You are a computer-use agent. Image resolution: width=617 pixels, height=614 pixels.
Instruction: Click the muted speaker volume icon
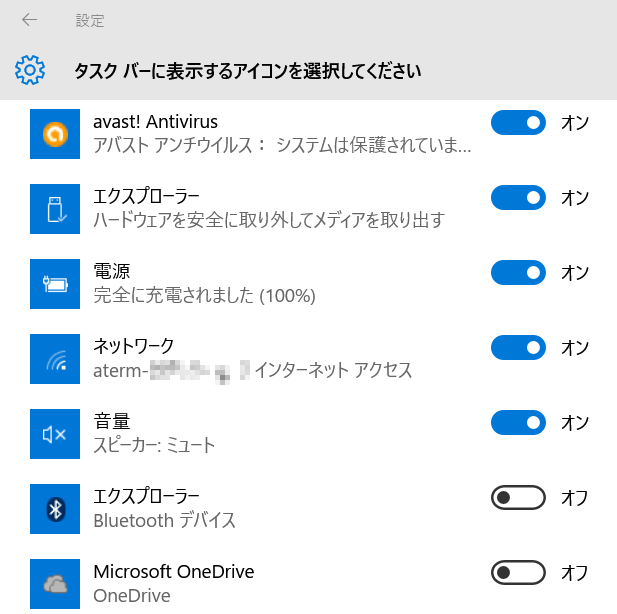point(55,434)
